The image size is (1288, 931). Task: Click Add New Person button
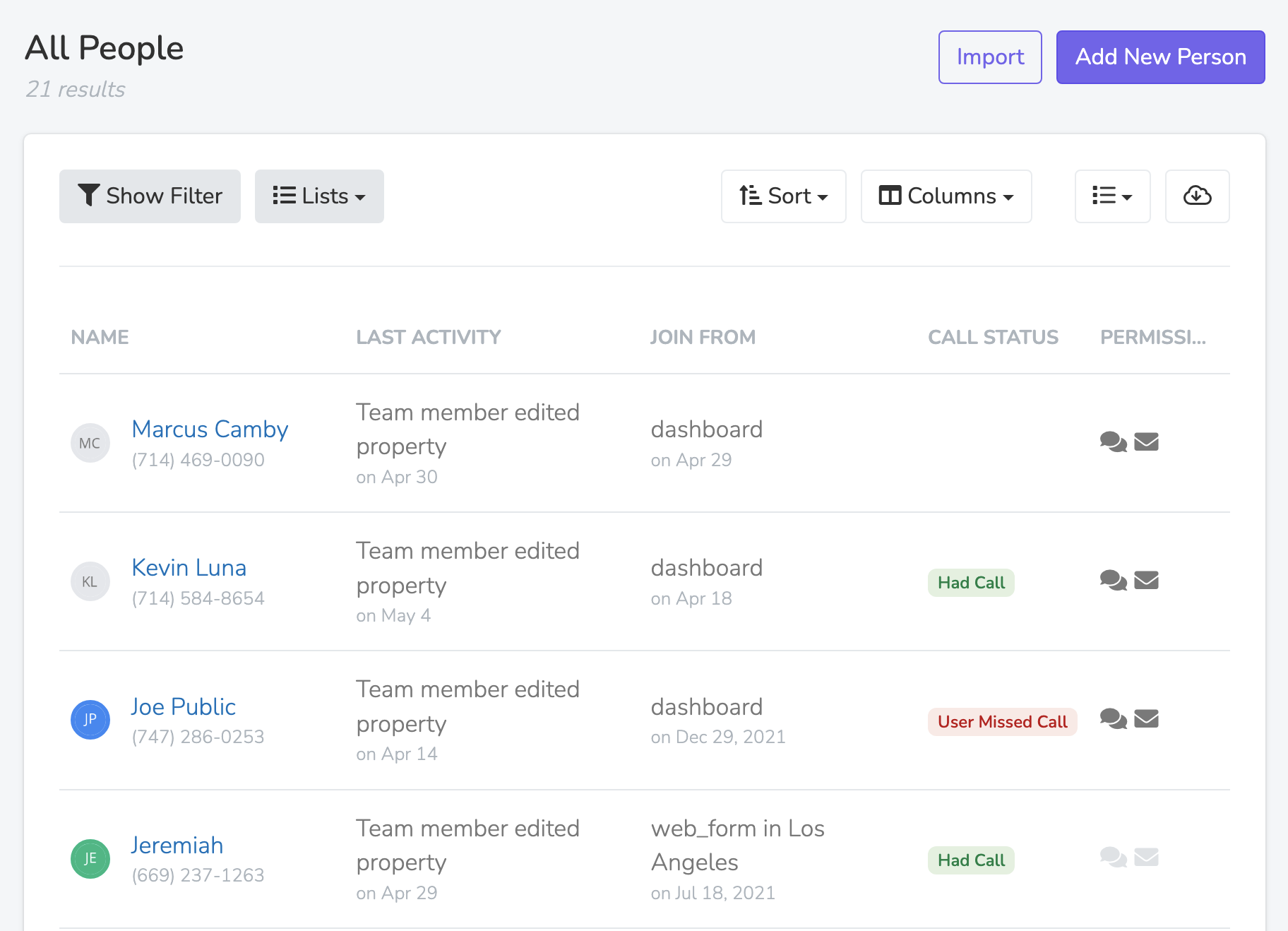click(1160, 57)
